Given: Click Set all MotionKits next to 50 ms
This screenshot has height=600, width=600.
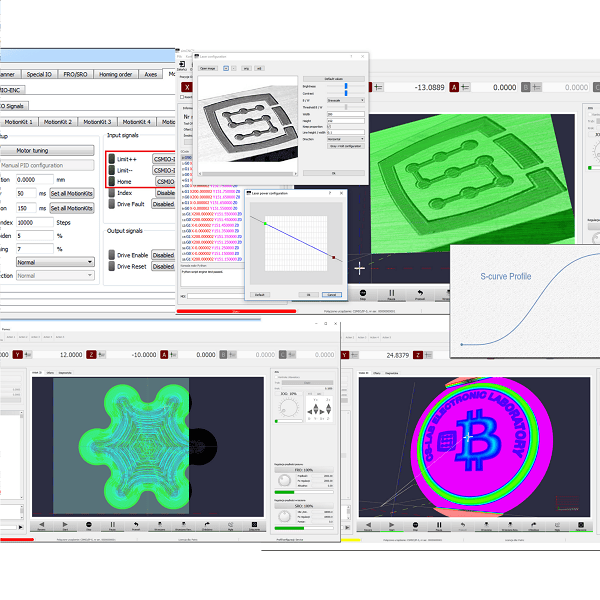Looking at the screenshot, I should point(71,193).
